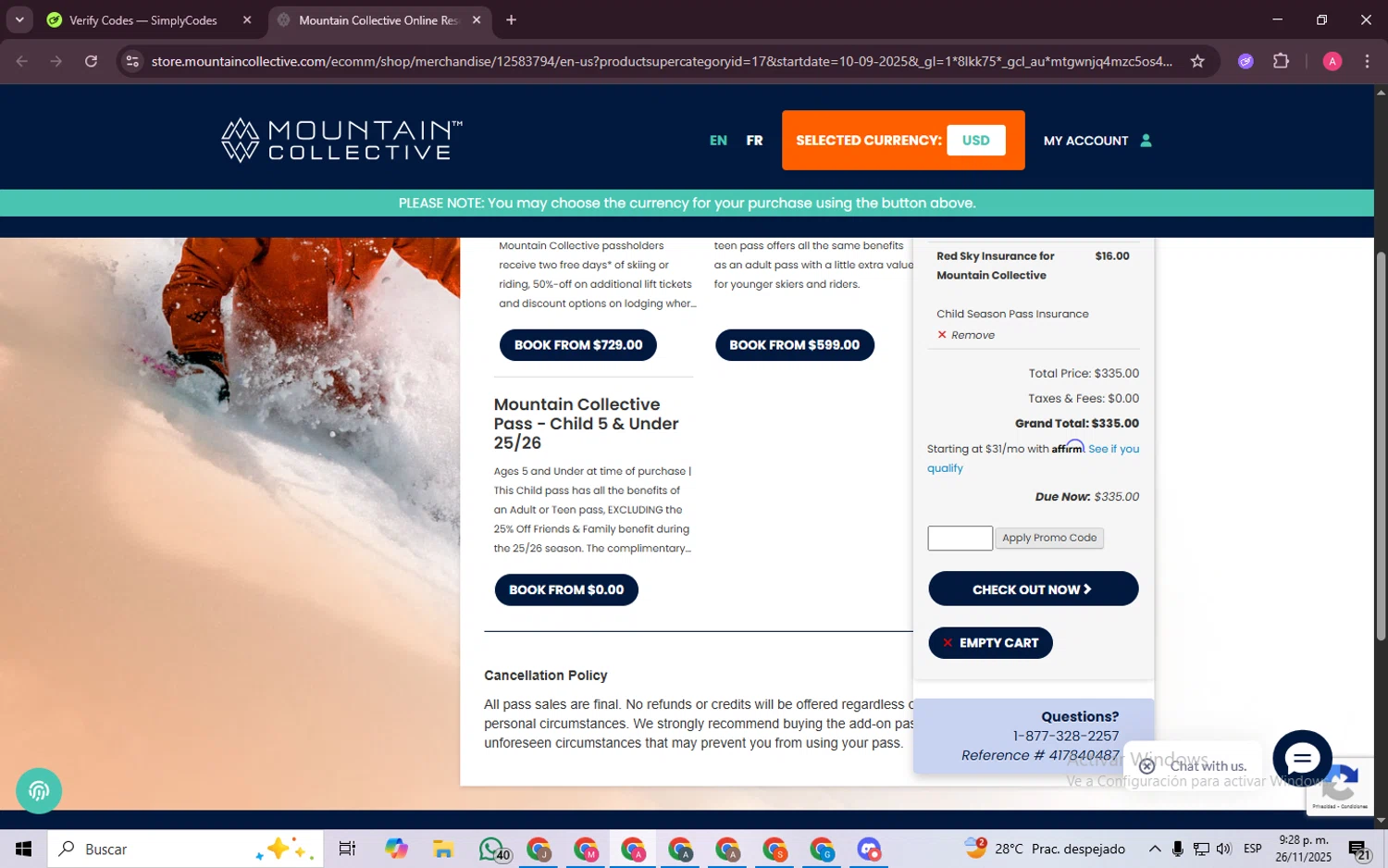
Task: Focus the promo code input field
Action: [960, 539]
